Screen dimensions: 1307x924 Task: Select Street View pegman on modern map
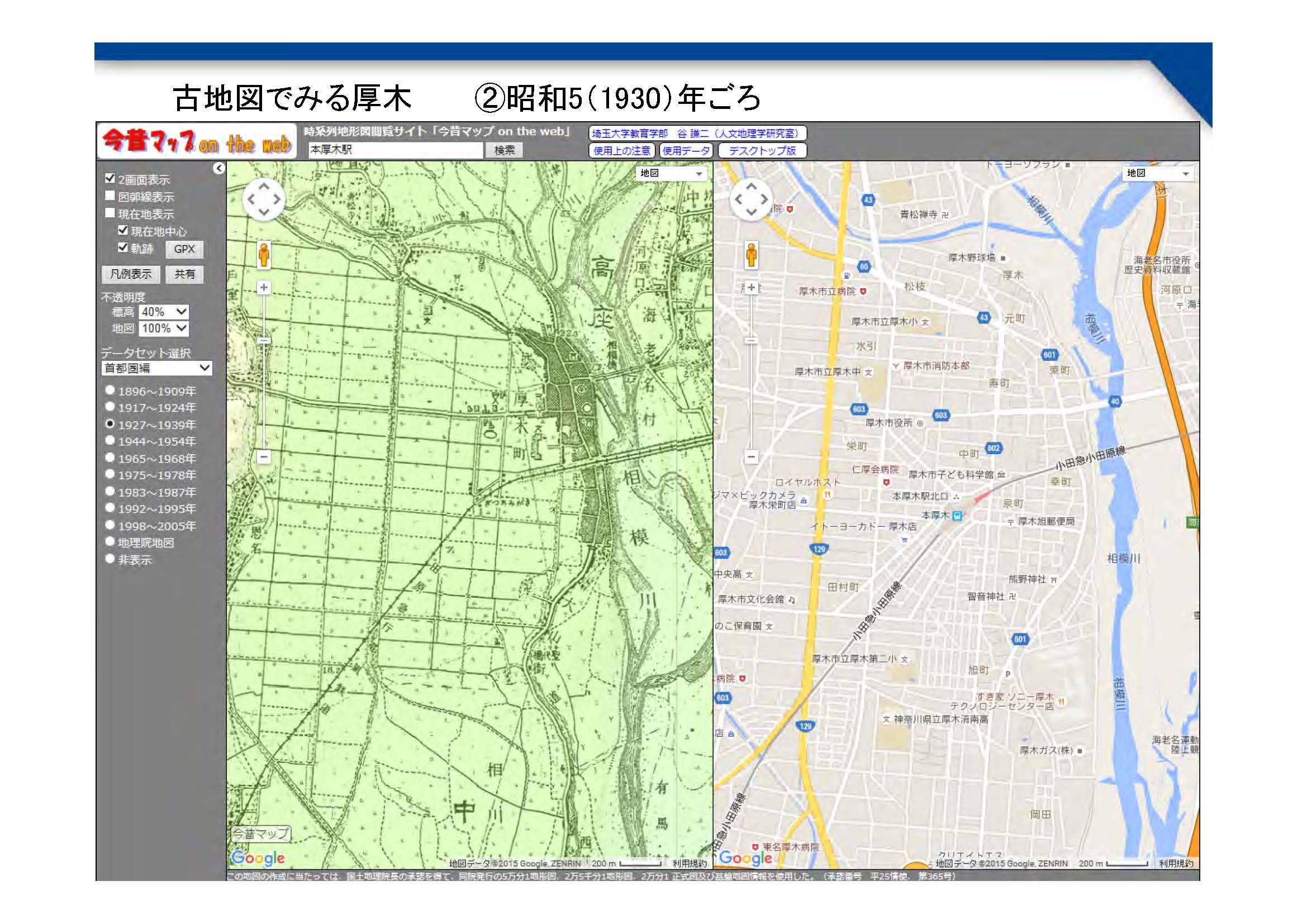pyautogui.click(x=751, y=254)
